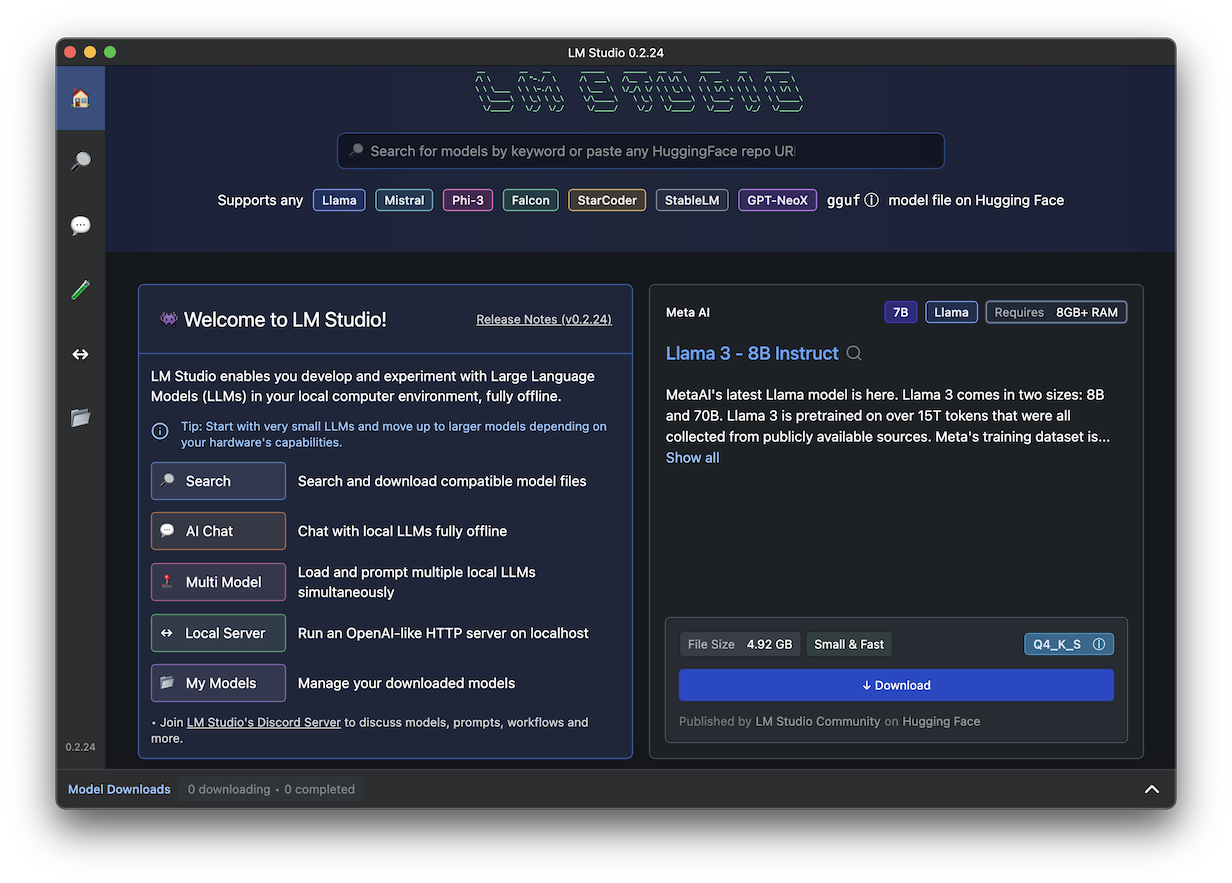Select the Llama architecture tag
Screen dimensions: 1232x883
(339, 200)
